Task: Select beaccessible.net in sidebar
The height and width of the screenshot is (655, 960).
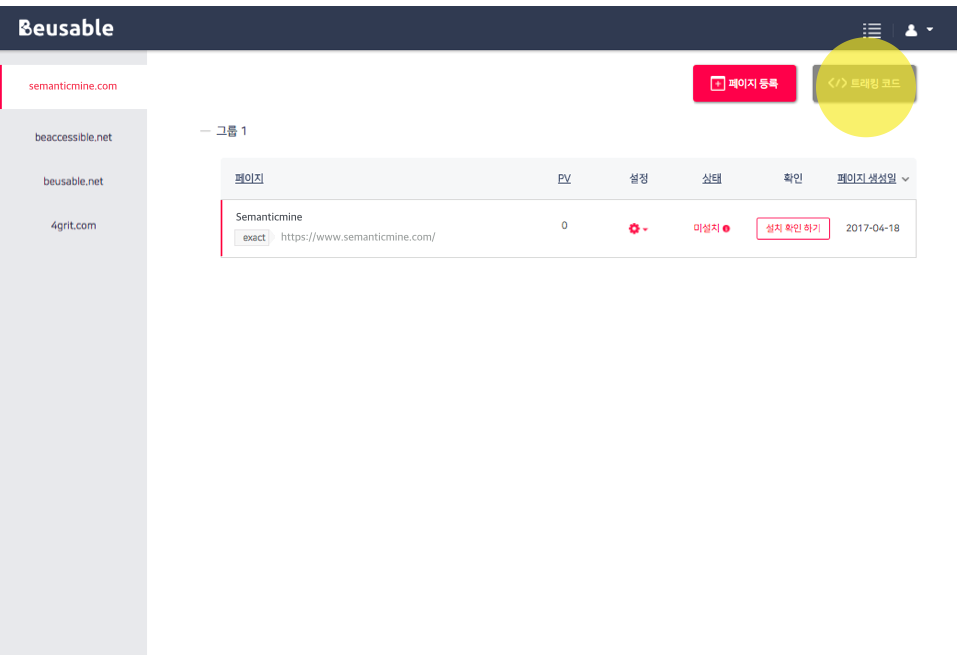Action: 73,137
